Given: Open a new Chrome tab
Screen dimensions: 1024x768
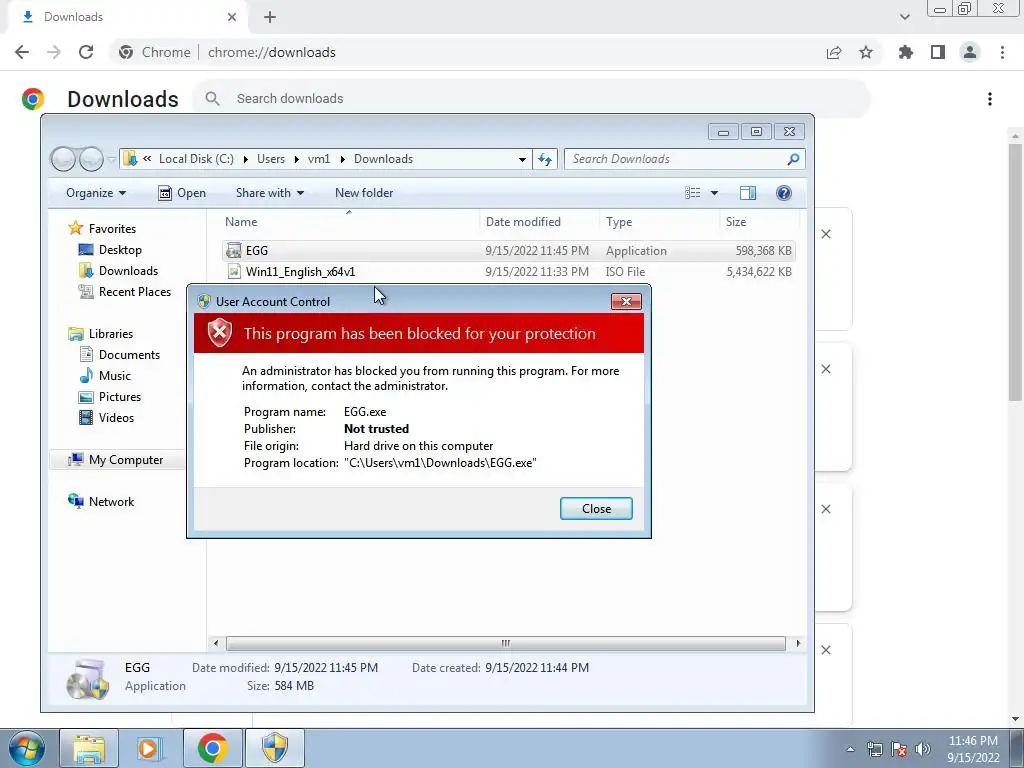Looking at the screenshot, I should (270, 17).
